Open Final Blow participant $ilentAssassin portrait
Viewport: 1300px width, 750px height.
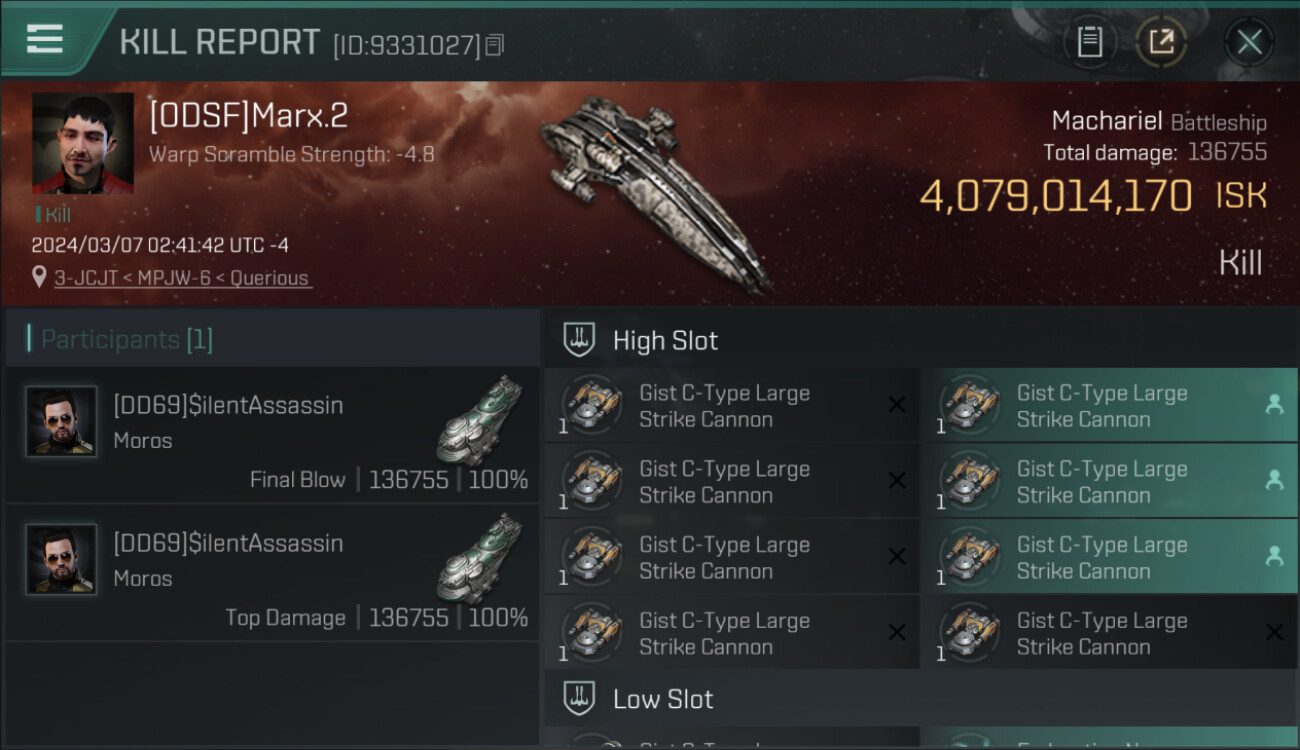click(62, 421)
